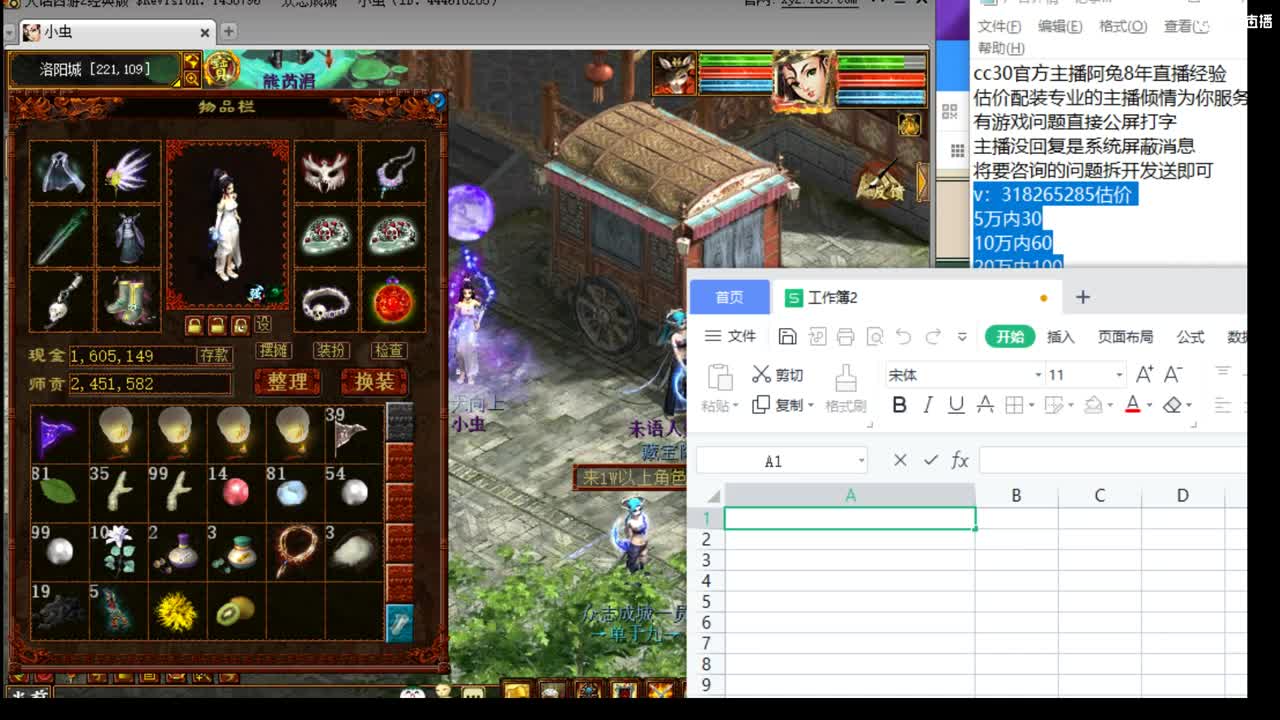Select the green sword weapon slot
The height and width of the screenshot is (720, 1280).
coord(61,237)
